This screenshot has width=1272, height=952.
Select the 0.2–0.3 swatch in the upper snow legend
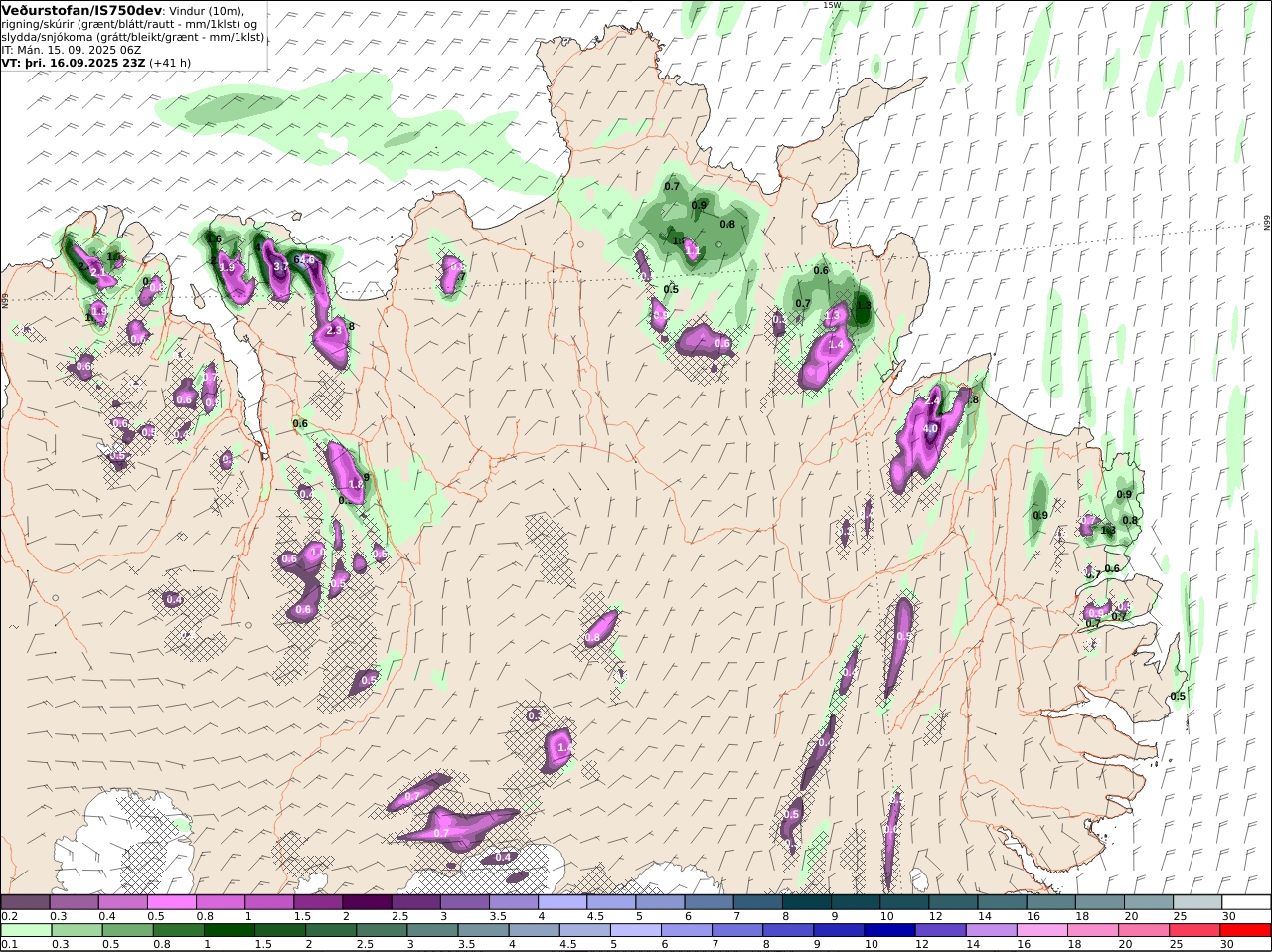click(25, 901)
